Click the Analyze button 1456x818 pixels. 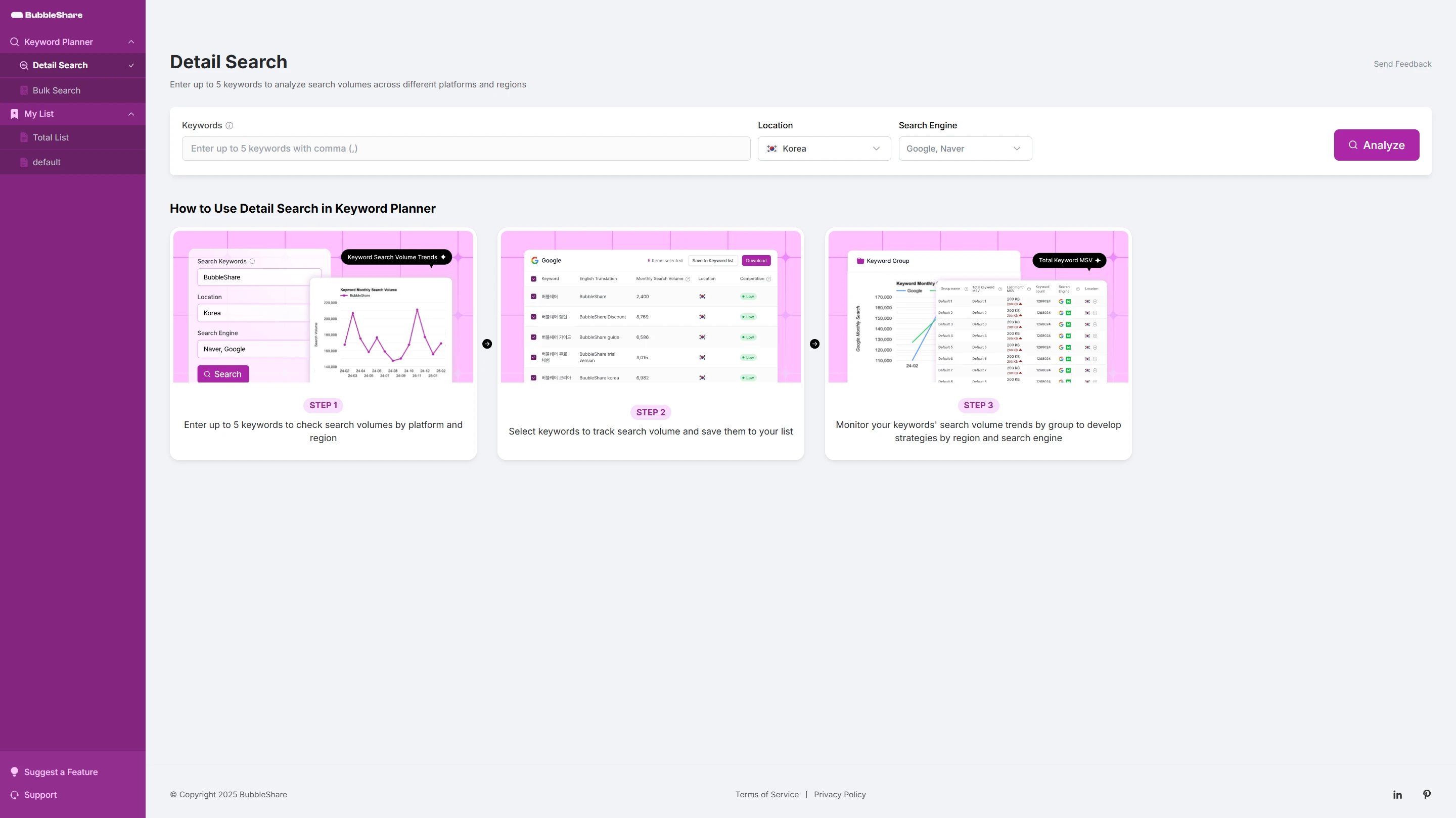[x=1376, y=145]
